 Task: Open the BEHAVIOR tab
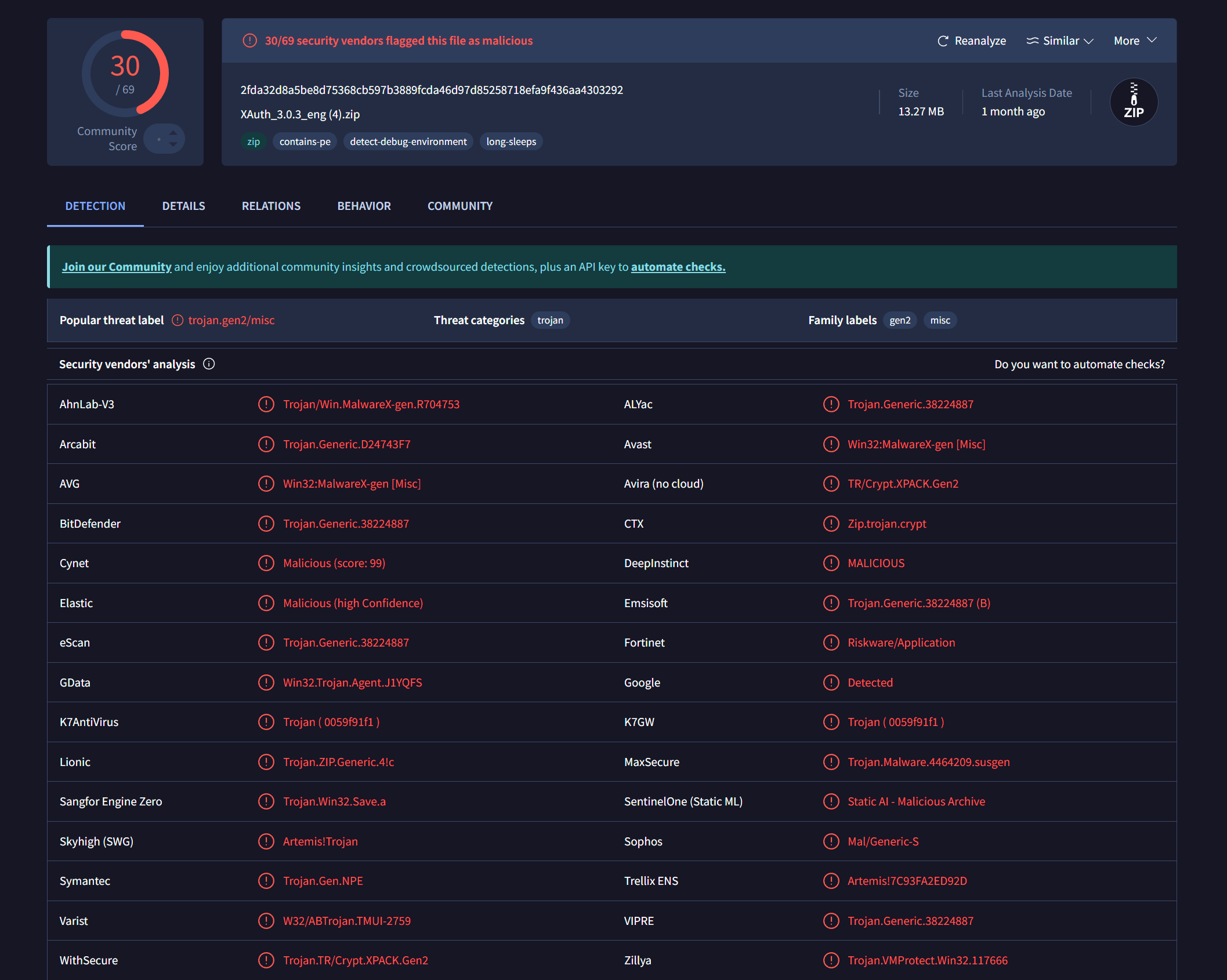[x=364, y=206]
